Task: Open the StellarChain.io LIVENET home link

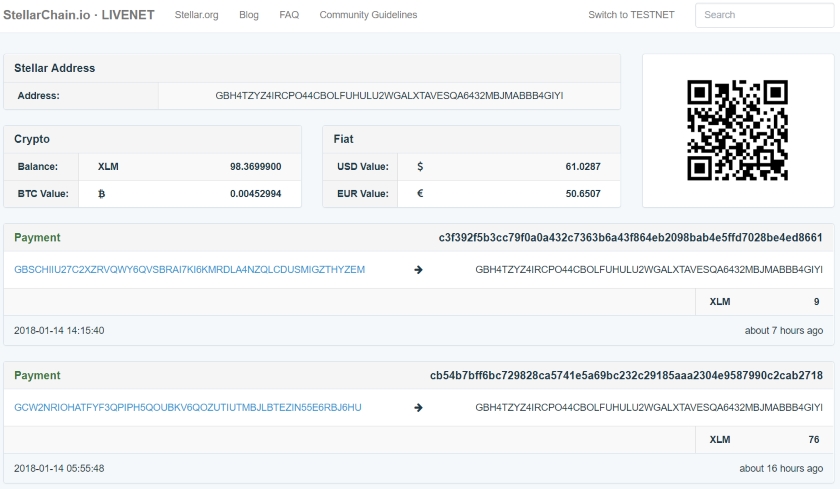Action: pos(79,15)
